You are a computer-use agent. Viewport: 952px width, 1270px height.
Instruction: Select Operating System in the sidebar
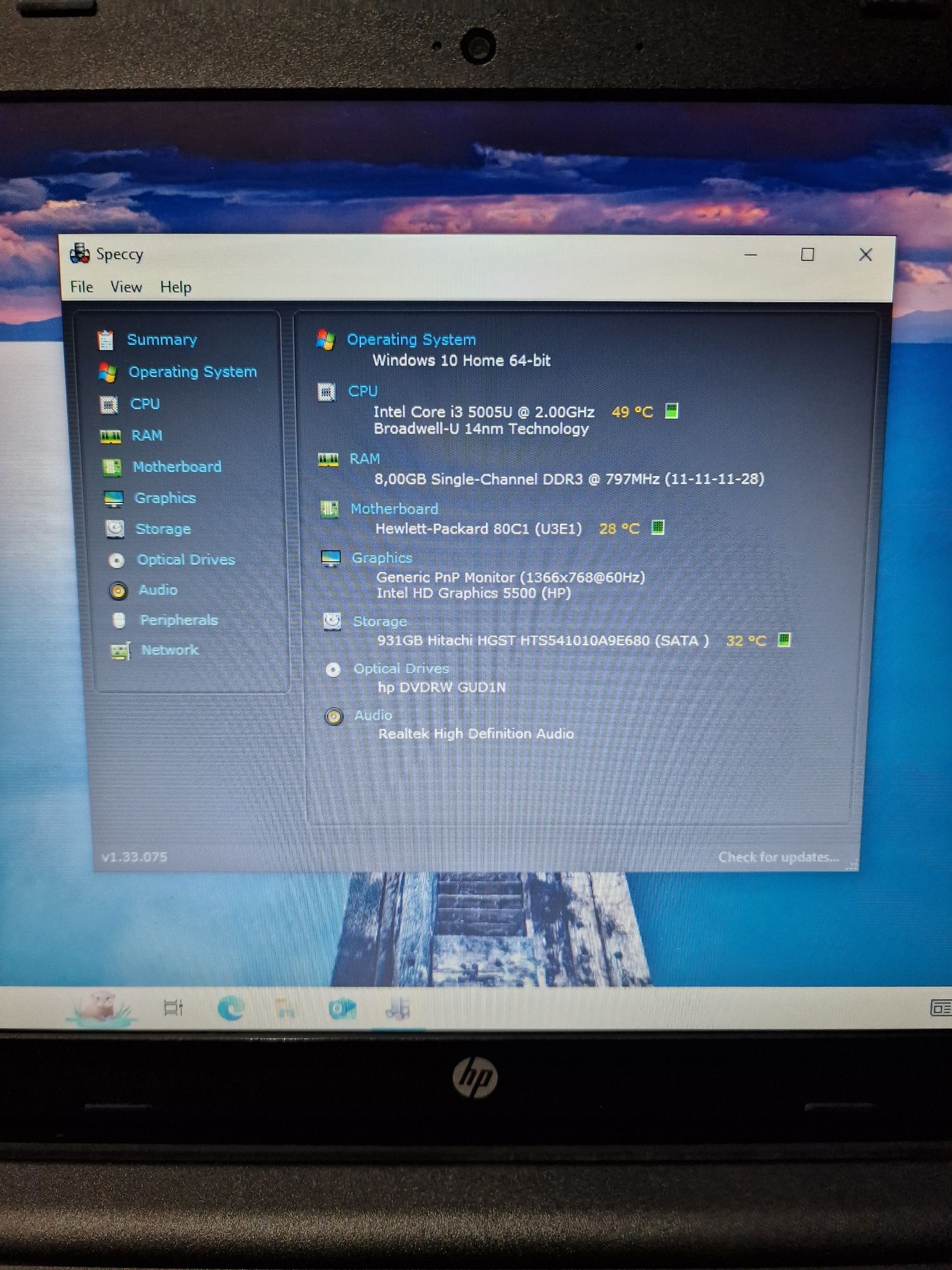click(193, 371)
